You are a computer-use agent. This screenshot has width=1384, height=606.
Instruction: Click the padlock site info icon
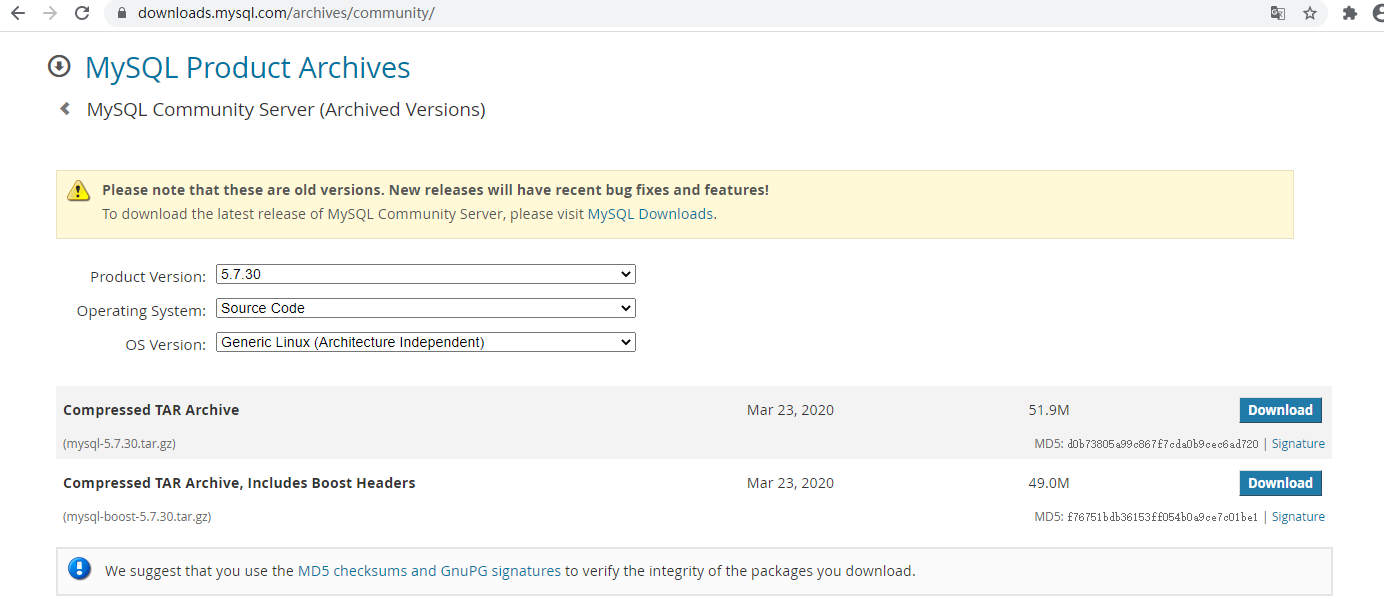[x=122, y=13]
